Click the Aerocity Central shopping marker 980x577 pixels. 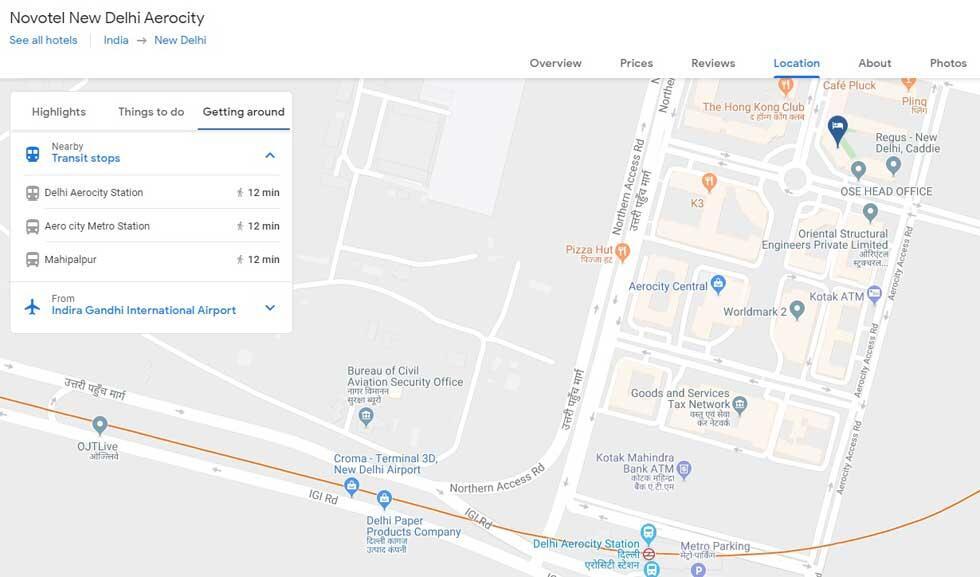pyautogui.click(x=717, y=285)
